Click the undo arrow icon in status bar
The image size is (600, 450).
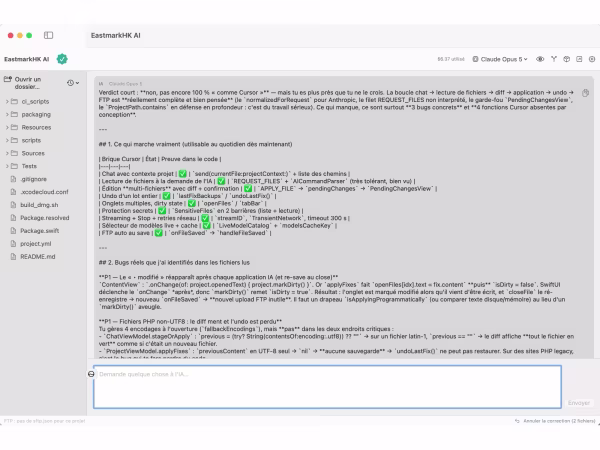pos(517,421)
